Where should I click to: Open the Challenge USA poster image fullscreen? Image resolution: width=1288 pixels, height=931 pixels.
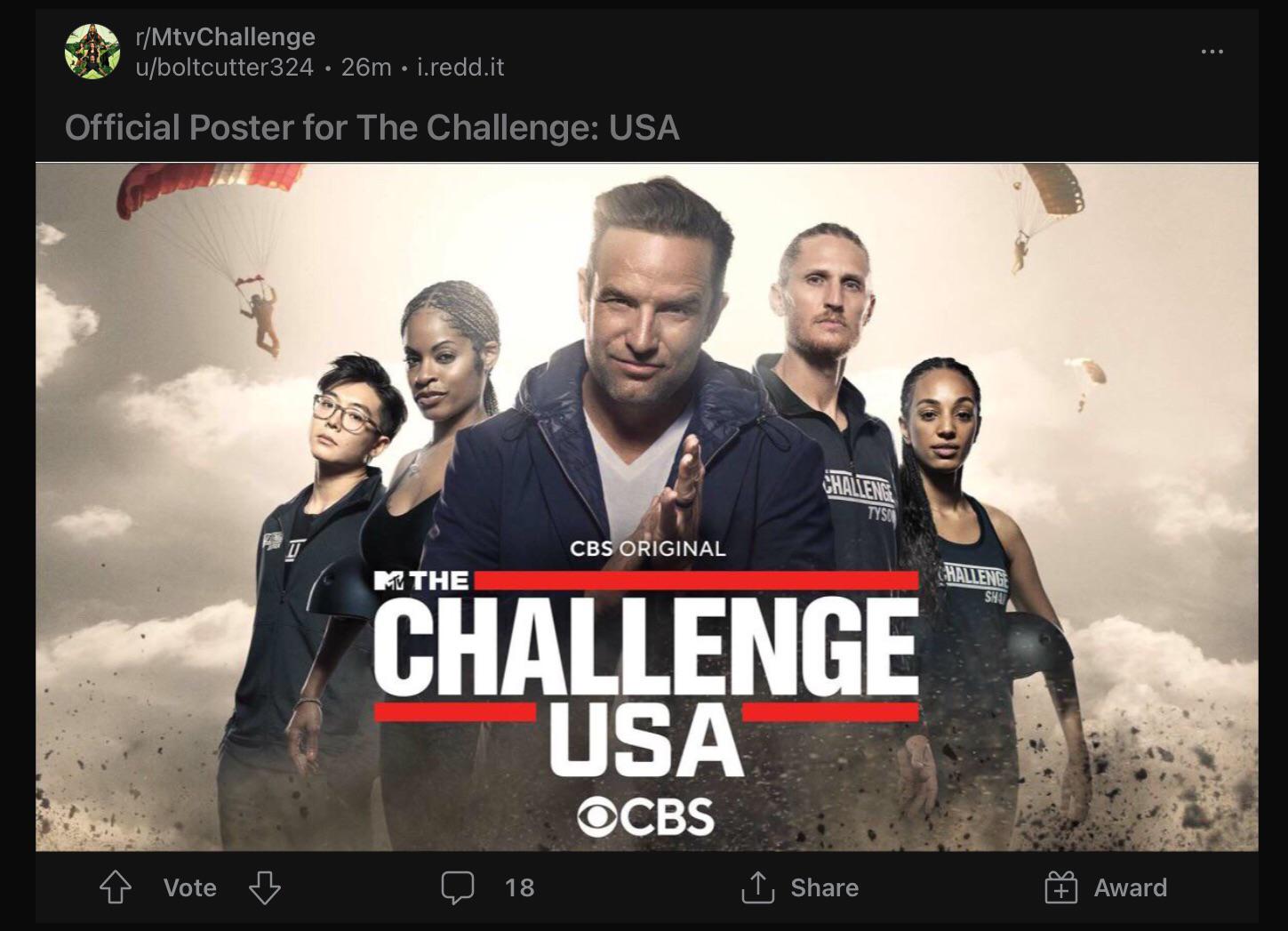pos(644,507)
